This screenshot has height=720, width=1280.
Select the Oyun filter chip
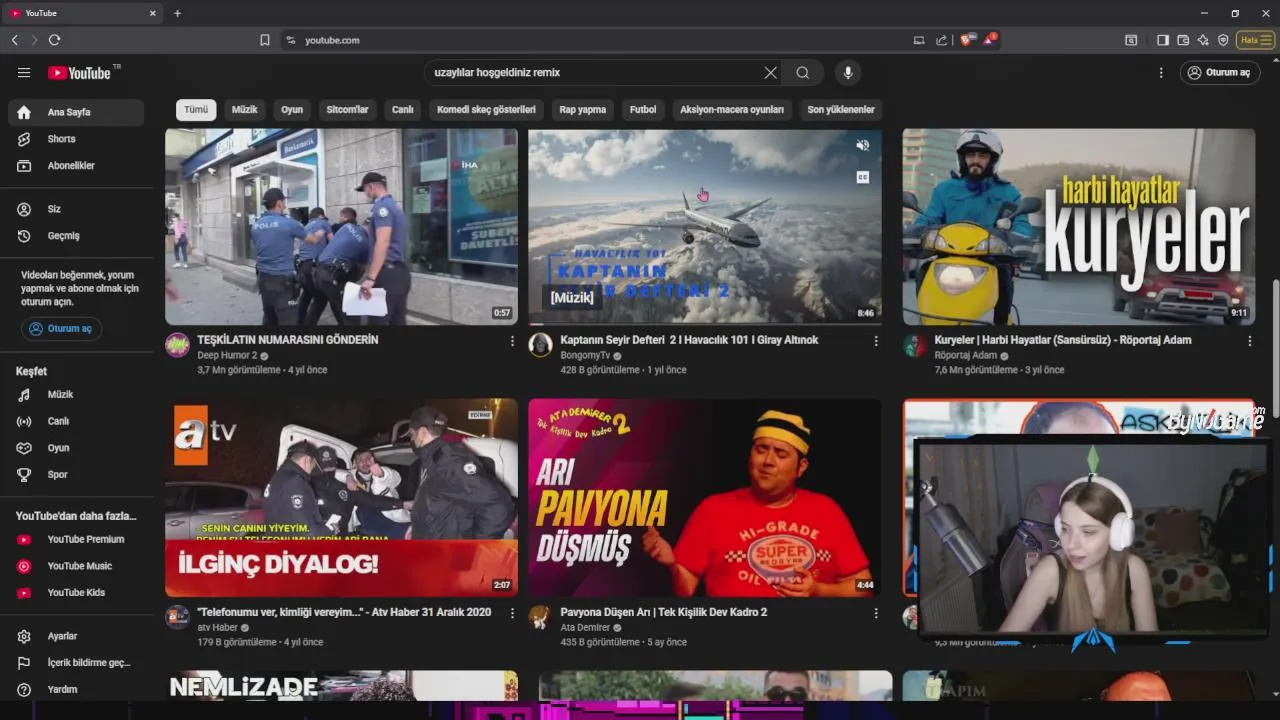point(292,110)
